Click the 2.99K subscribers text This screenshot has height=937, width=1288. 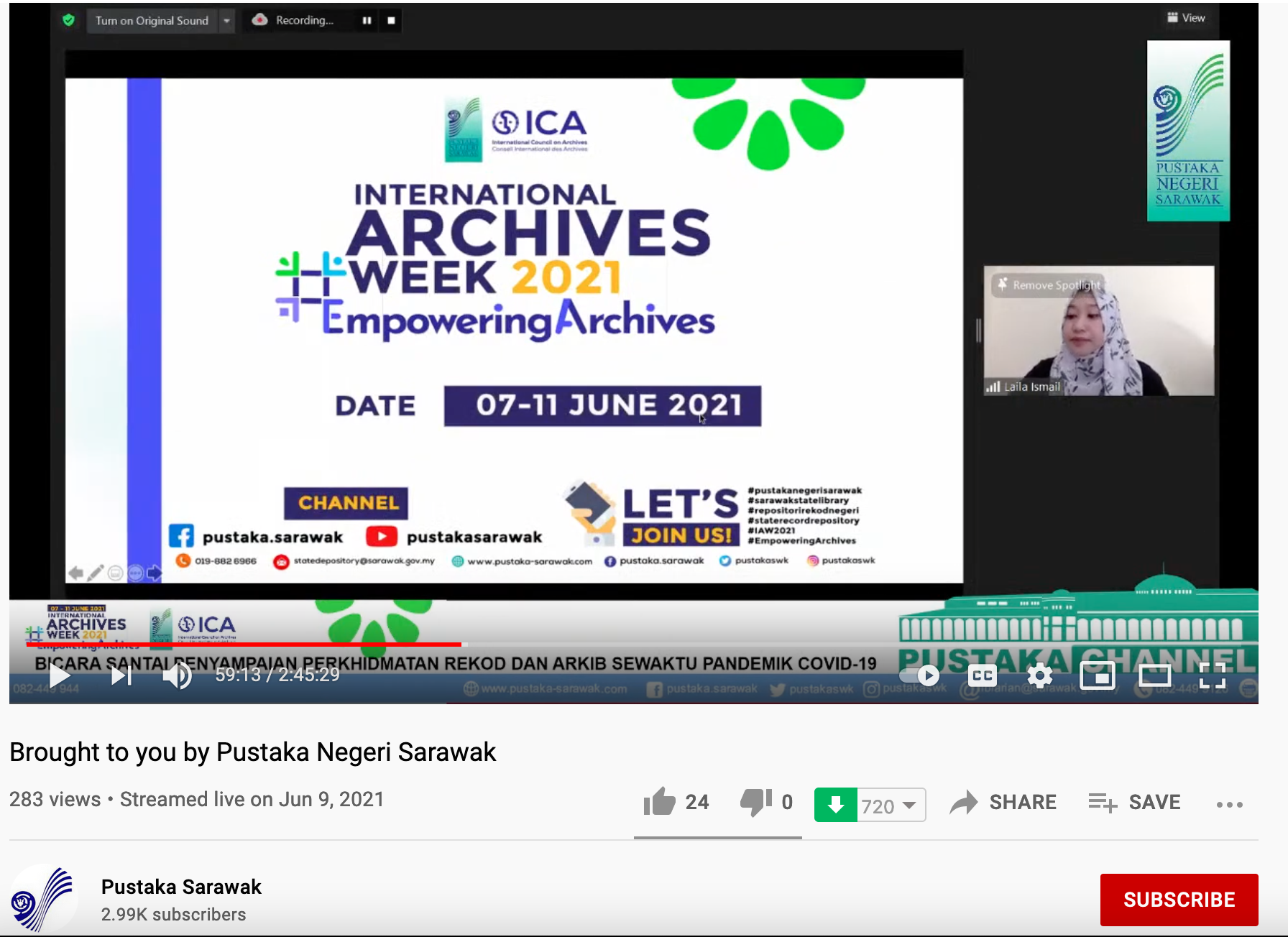173,915
